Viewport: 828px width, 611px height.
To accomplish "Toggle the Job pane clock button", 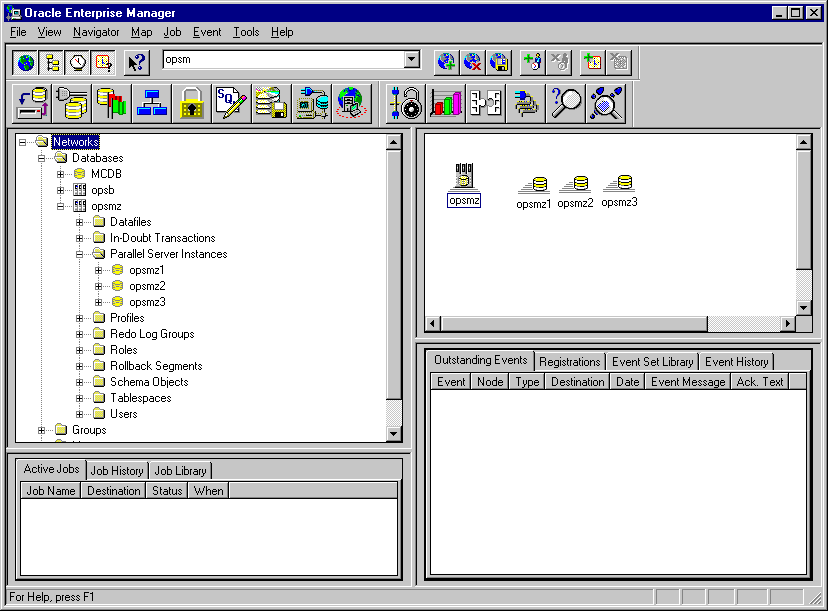I will click(78, 63).
